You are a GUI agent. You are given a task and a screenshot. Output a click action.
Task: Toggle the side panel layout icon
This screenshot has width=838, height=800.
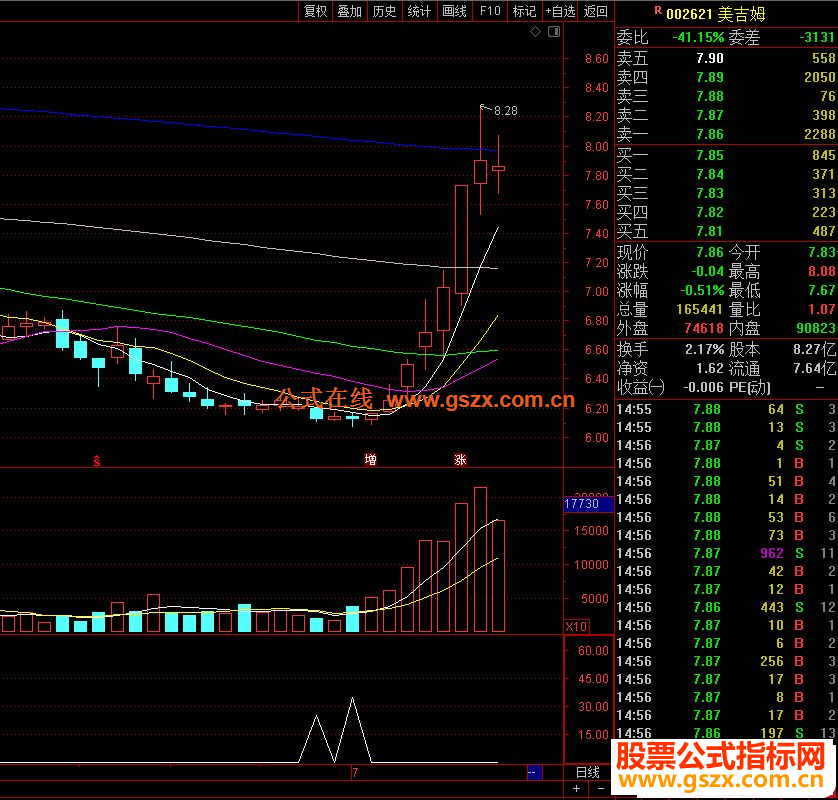click(554, 32)
